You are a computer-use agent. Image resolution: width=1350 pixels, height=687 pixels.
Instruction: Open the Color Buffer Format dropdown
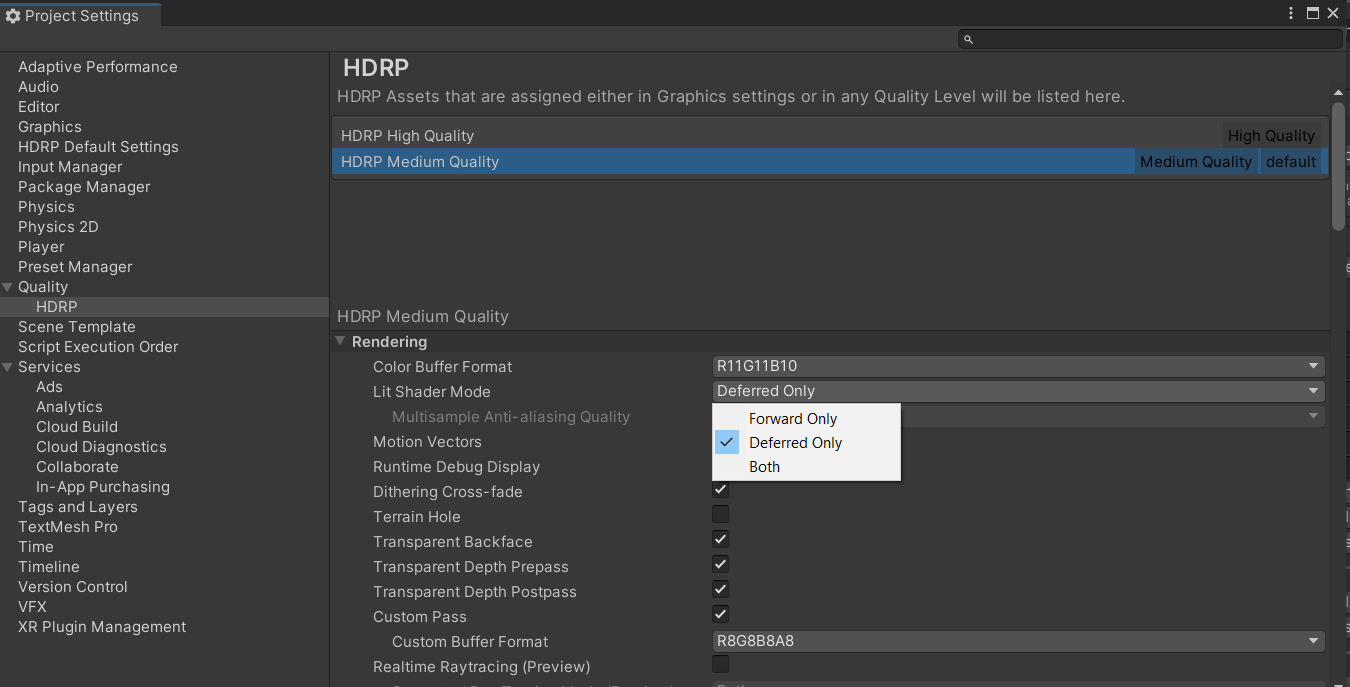1018,366
